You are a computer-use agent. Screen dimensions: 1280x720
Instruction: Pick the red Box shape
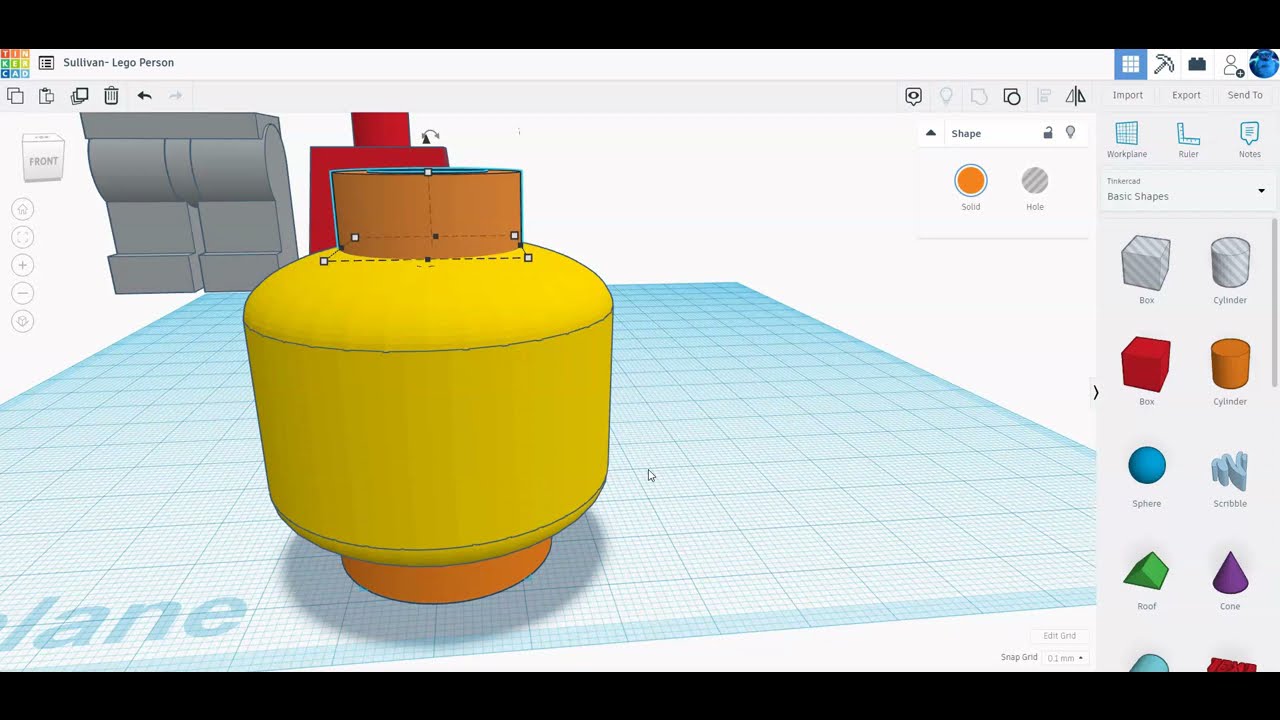click(1146, 364)
